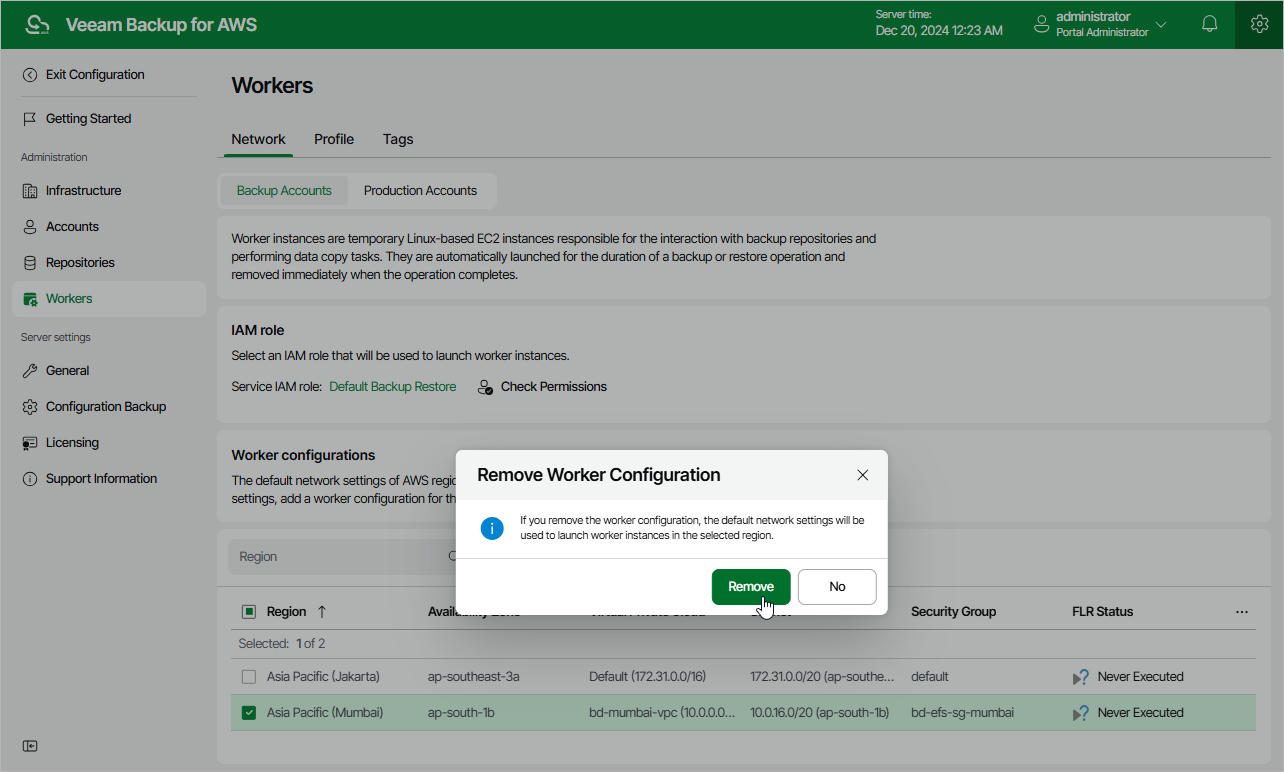1284x772 pixels.
Task: Check the Asia Pacific (Jakarta) row checkbox
Action: [249, 677]
